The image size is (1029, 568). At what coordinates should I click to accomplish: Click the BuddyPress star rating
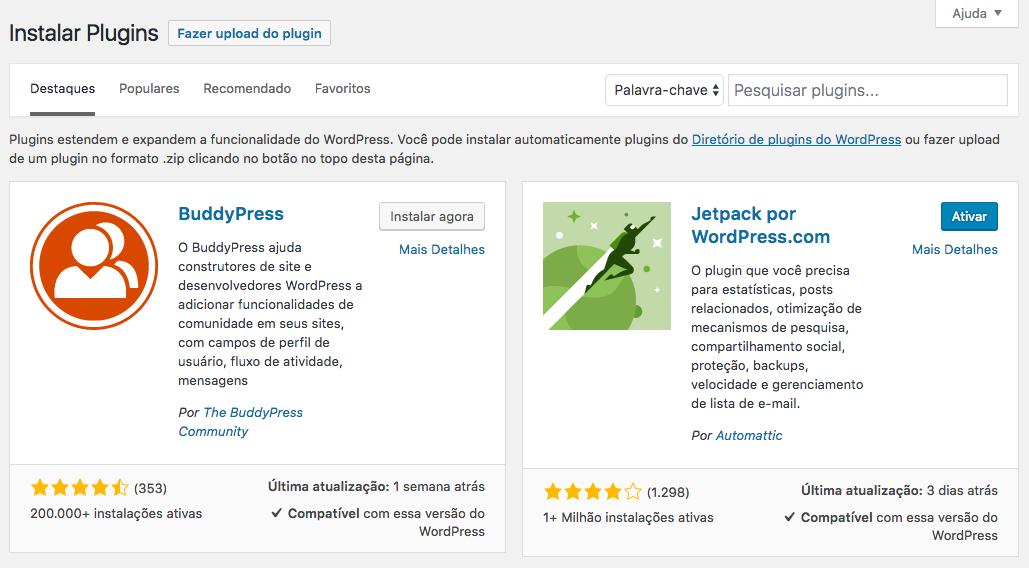79,487
